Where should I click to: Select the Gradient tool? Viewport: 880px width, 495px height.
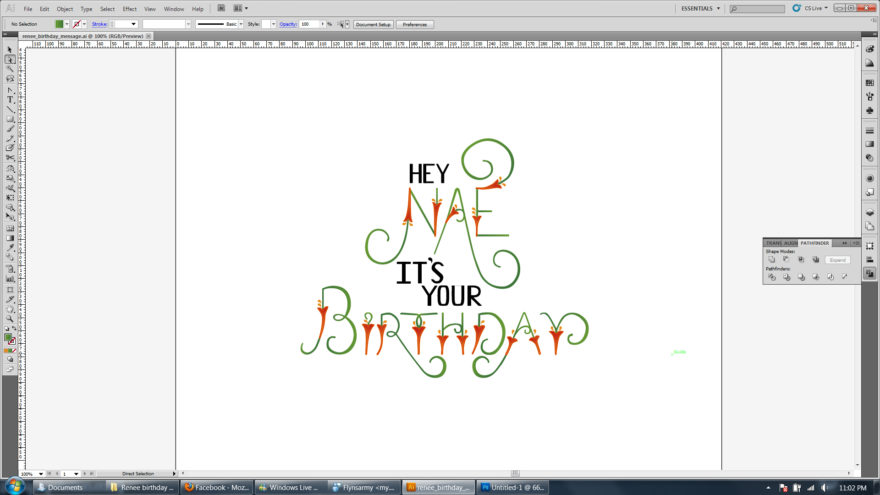pos(10,238)
